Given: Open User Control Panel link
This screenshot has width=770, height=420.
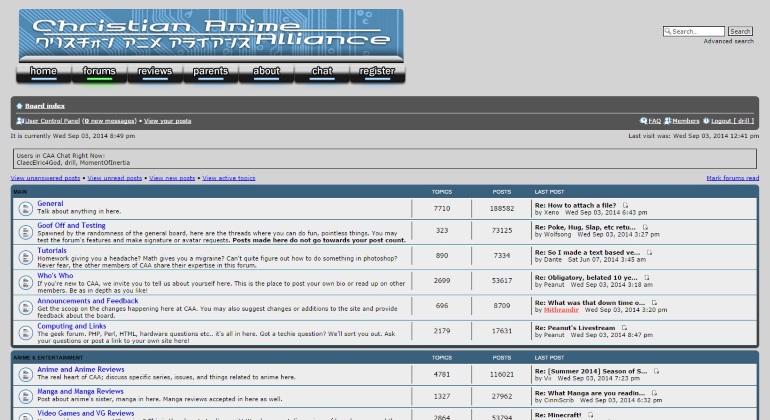Looking at the screenshot, I should [x=52, y=121].
